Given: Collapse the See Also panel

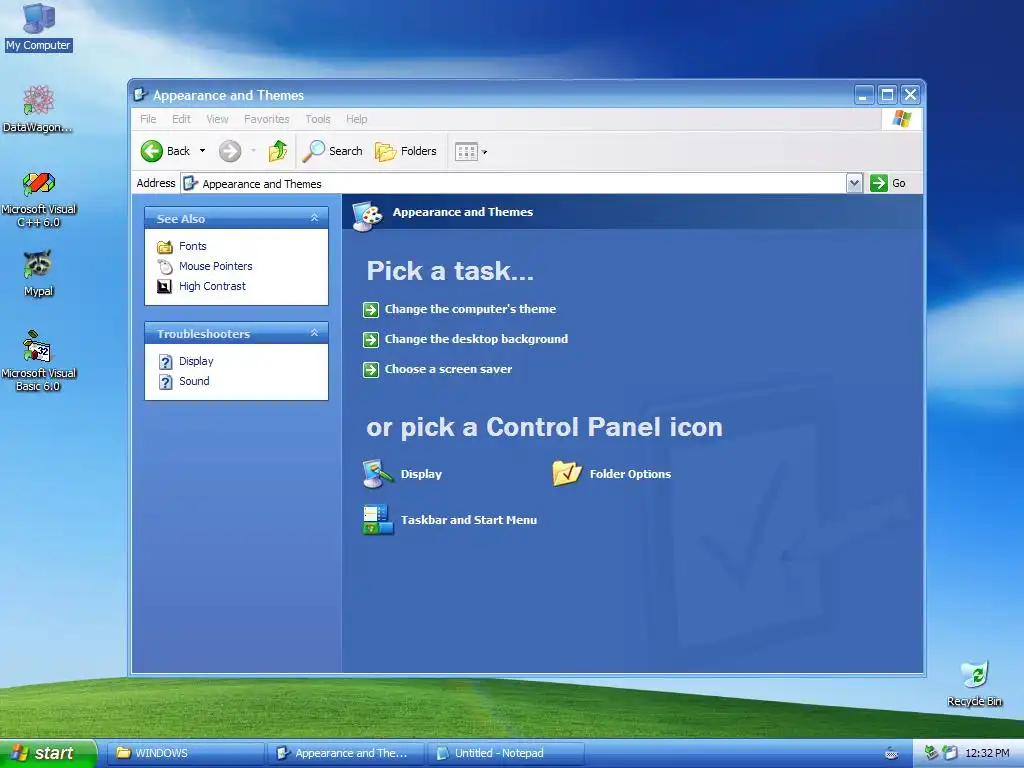Looking at the screenshot, I should point(314,218).
